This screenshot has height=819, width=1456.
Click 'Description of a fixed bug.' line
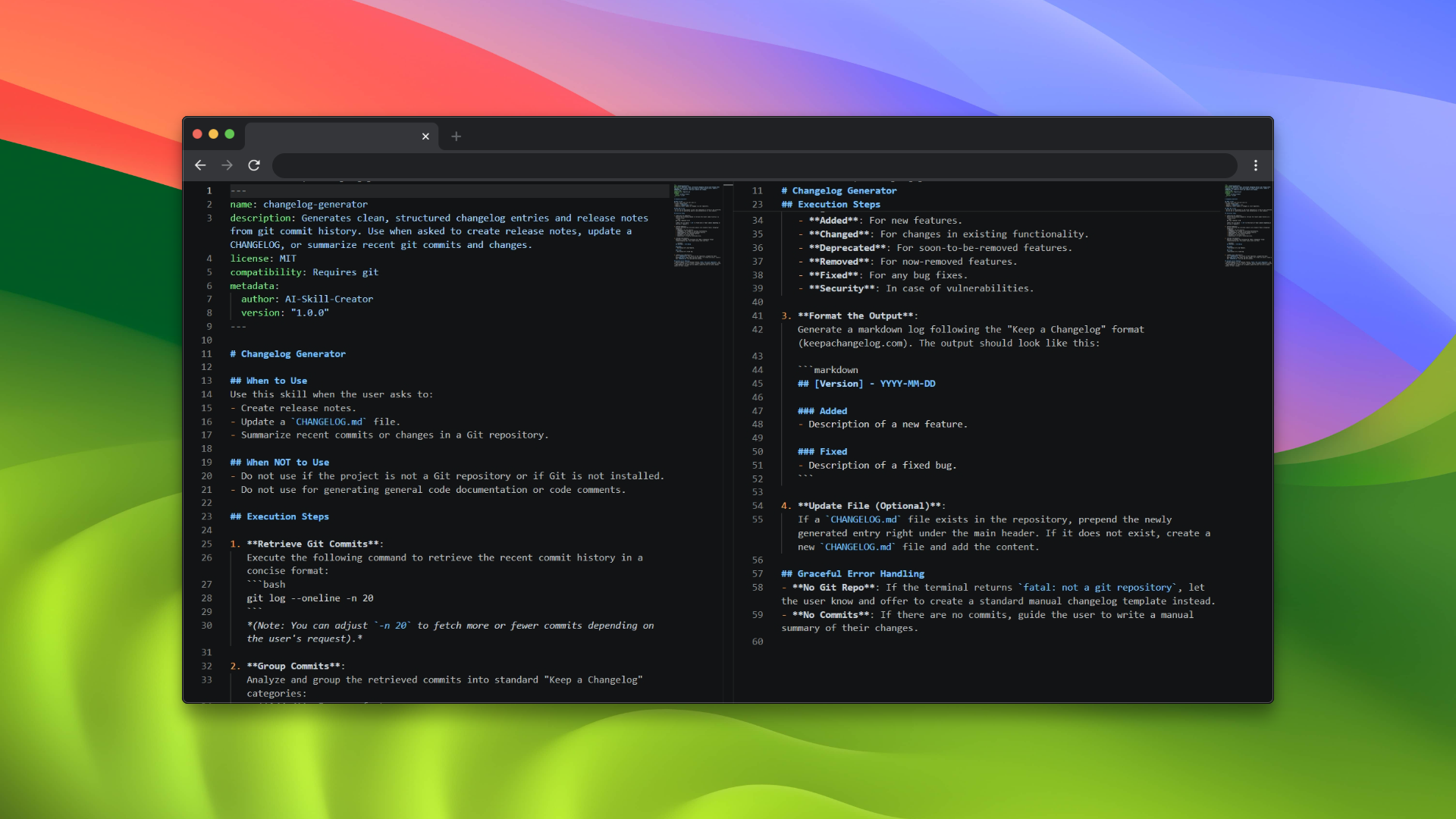pos(877,466)
